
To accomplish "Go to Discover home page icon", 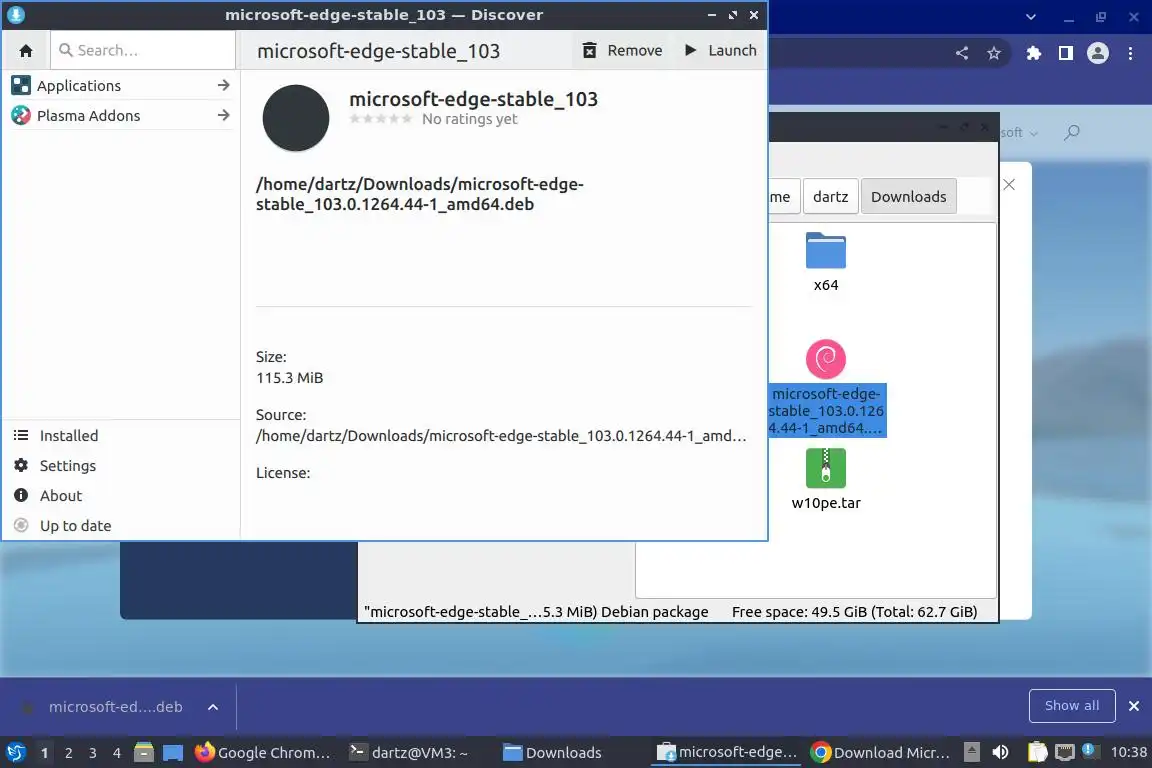I will tap(26, 51).
